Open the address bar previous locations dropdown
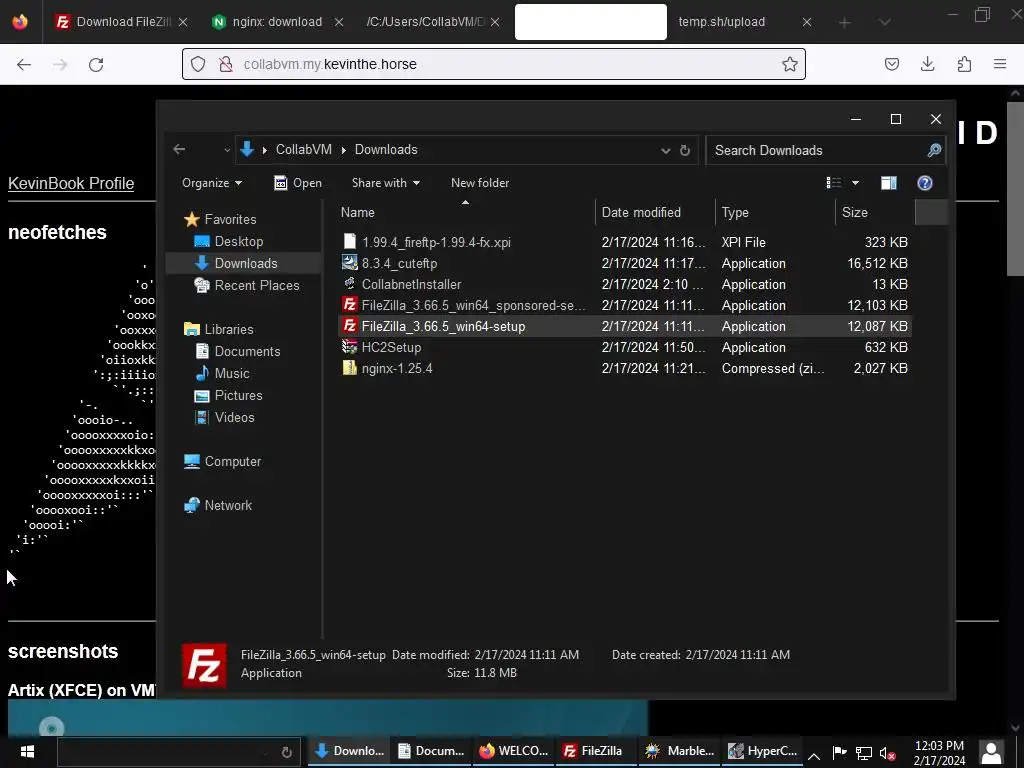Image resolution: width=1024 pixels, height=768 pixels. click(x=665, y=150)
